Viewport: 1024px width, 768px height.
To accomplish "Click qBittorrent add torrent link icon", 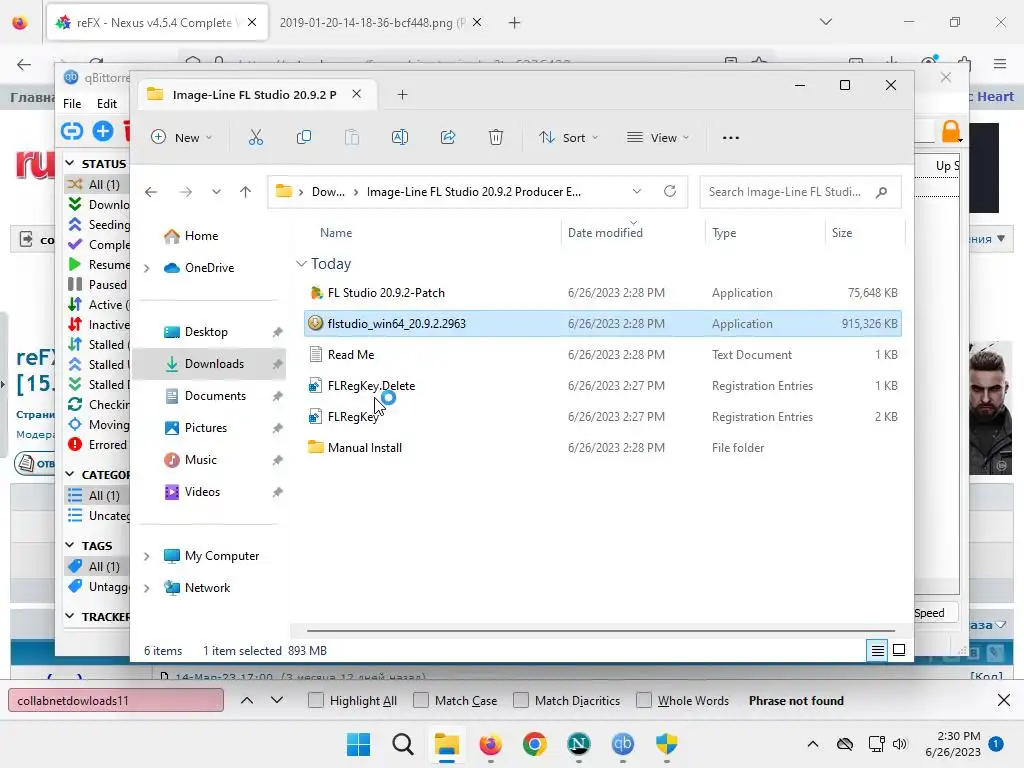I will click(72, 131).
